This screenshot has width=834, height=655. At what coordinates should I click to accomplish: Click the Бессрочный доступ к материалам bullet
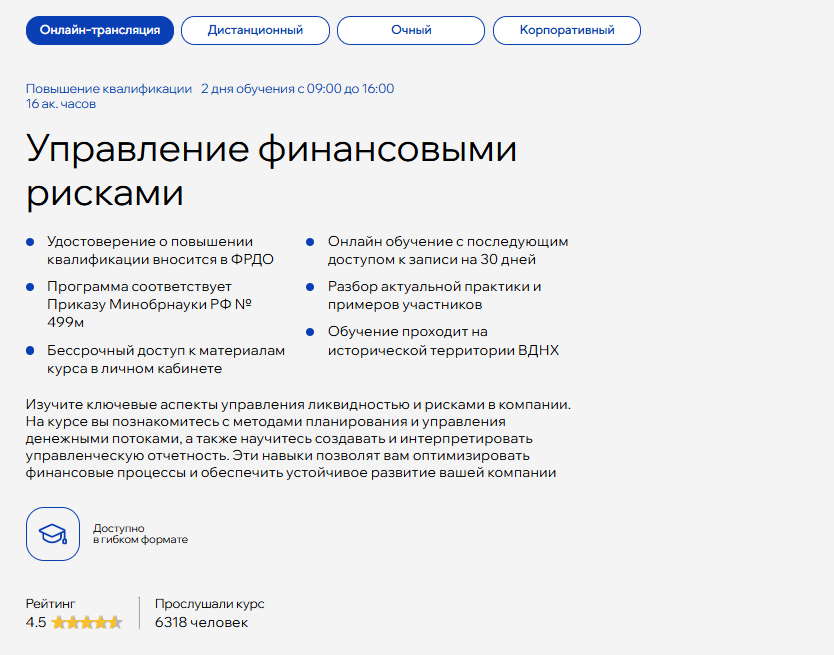[166, 359]
